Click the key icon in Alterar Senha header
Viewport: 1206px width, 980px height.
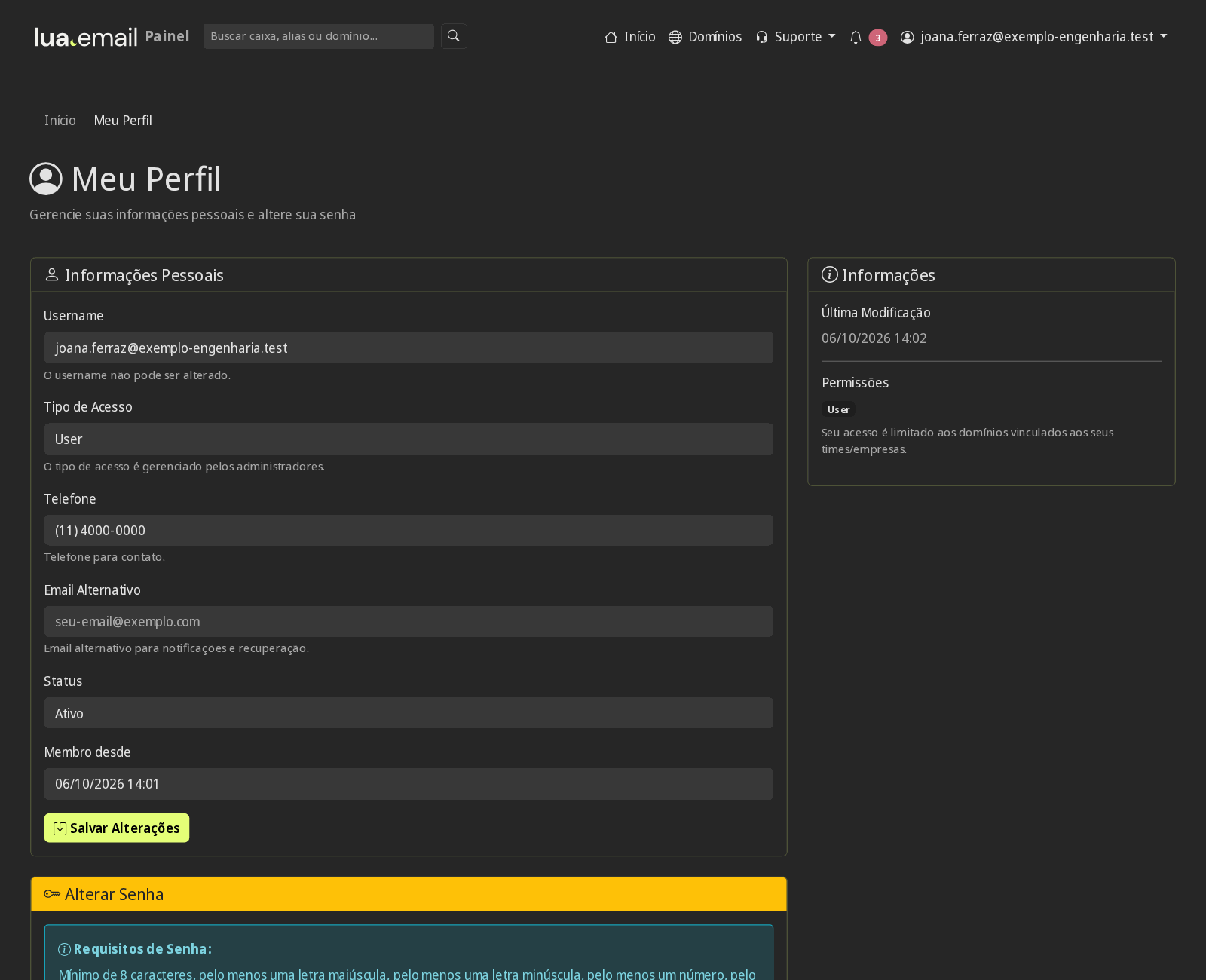[x=52, y=894]
